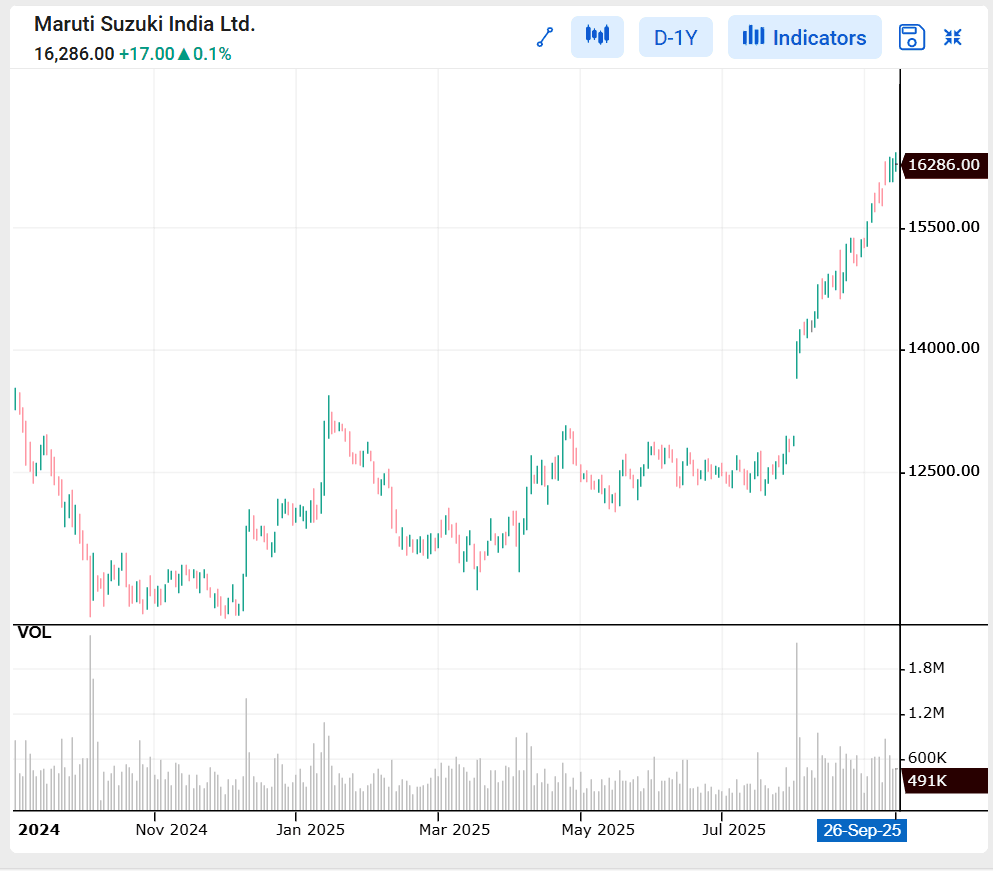Click the 600K volume axis label
The width and height of the screenshot is (993, 871).
(x=927, y=758)
